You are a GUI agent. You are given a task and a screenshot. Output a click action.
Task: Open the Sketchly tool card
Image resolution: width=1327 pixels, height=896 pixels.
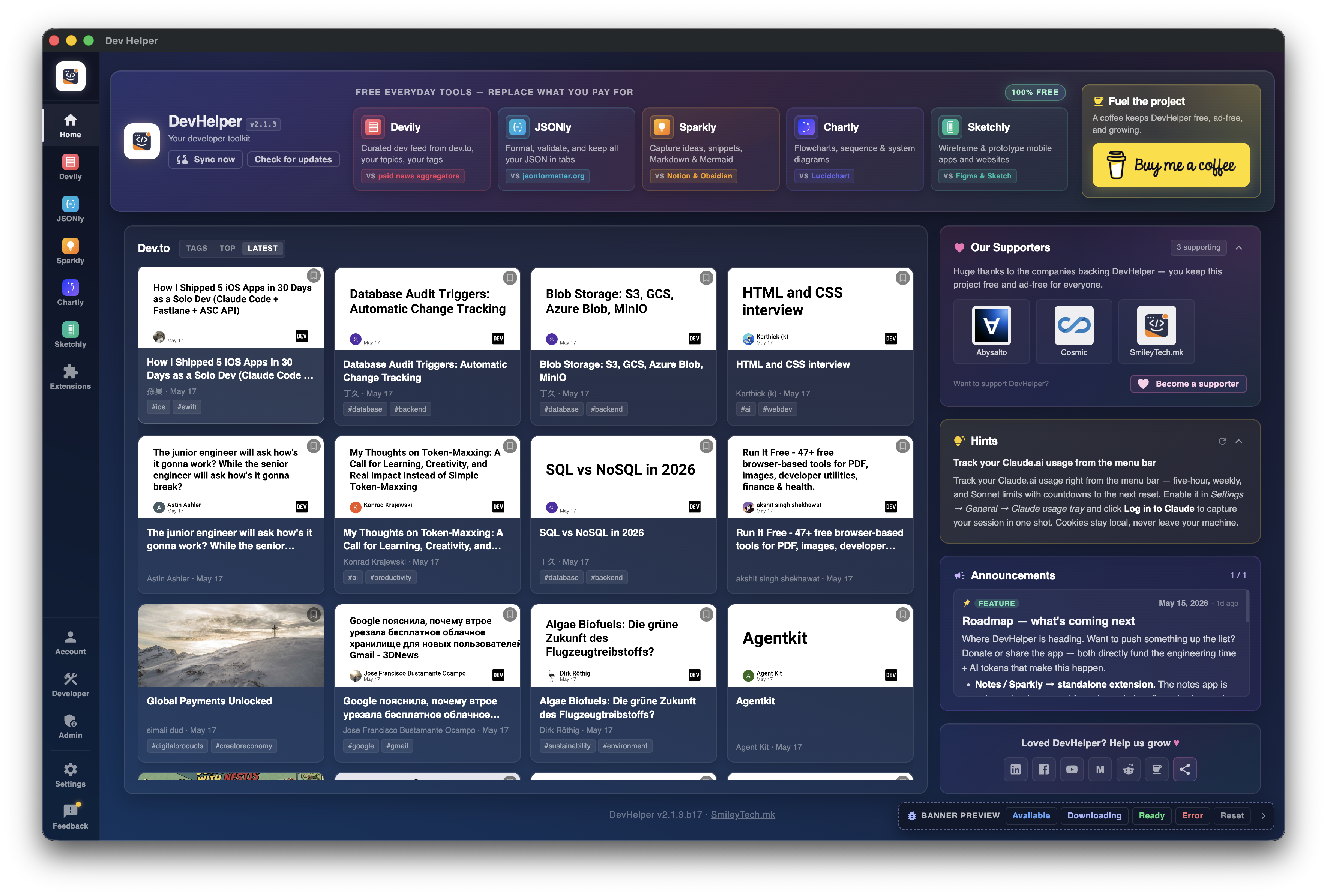999,149
